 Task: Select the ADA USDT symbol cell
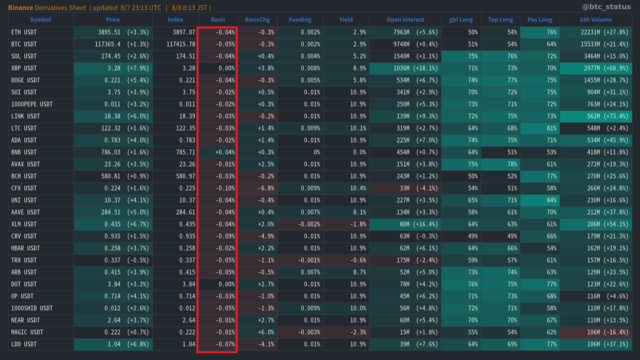tap(41, 140)
